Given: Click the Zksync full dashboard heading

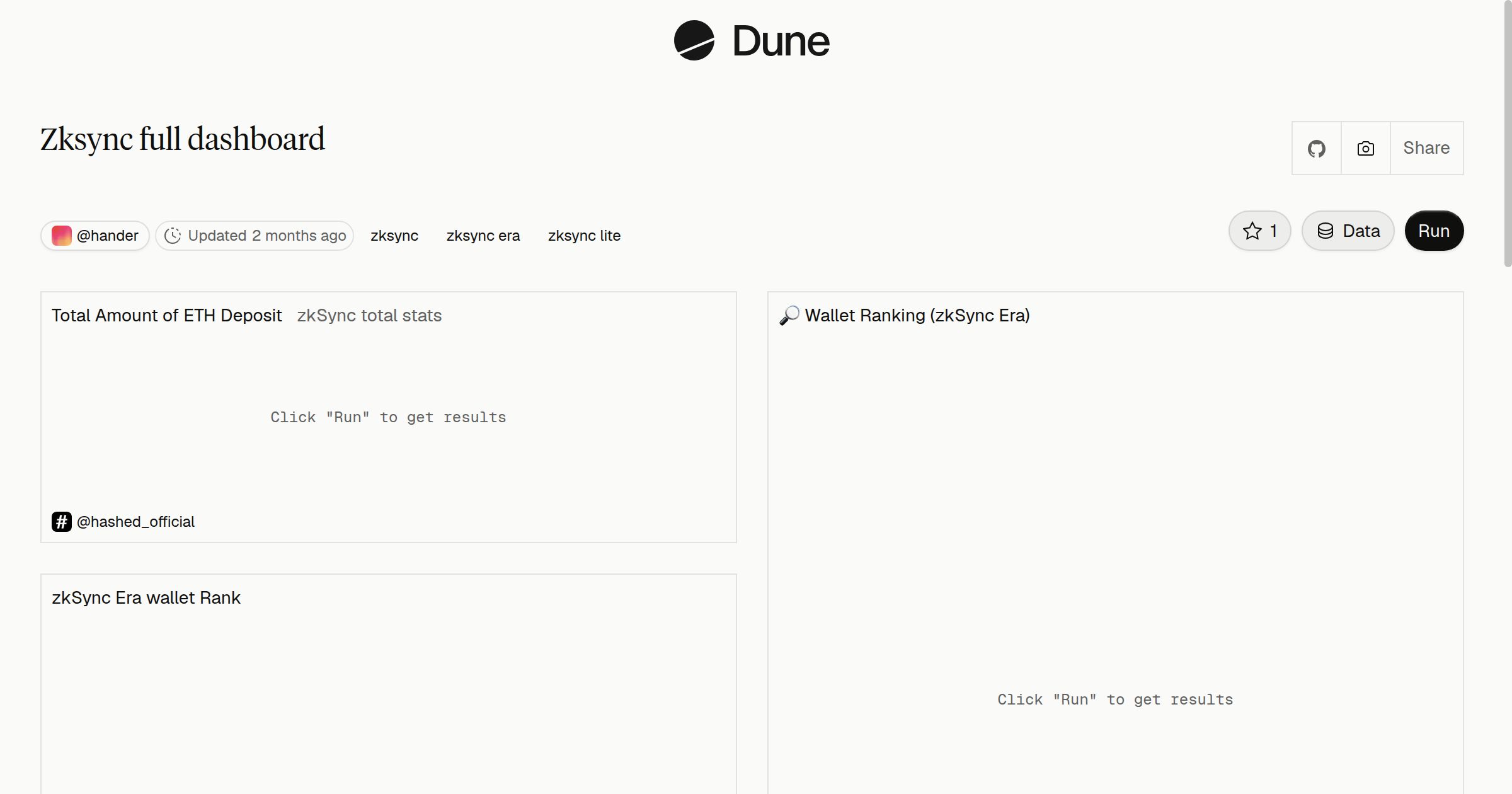Looking at the screenshot, I should [183, 139].
